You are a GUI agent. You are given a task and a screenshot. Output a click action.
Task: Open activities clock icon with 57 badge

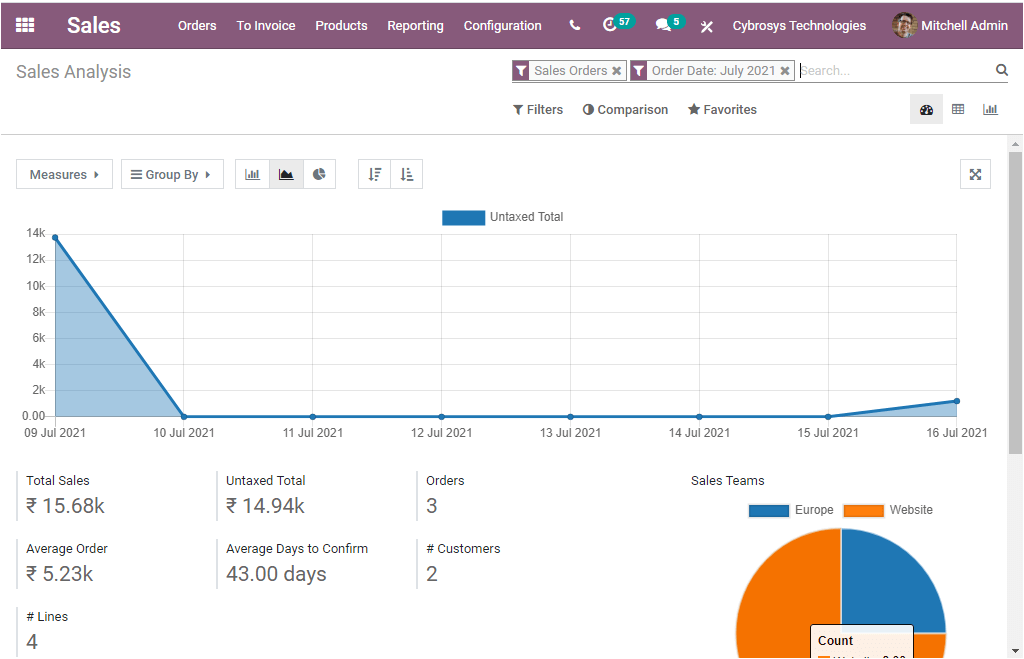[x=616, y=24]
